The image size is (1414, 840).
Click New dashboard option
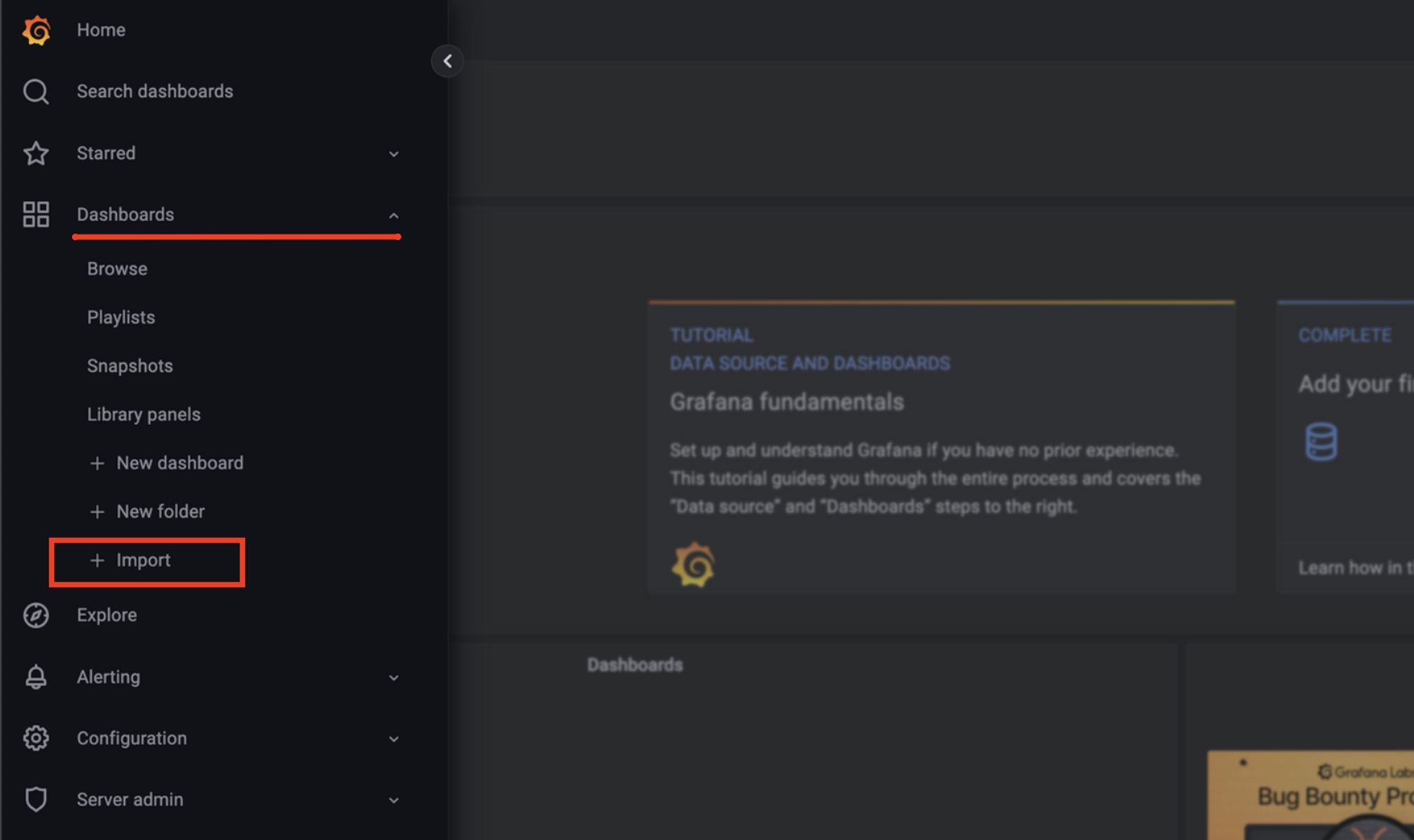pos(180,463)
